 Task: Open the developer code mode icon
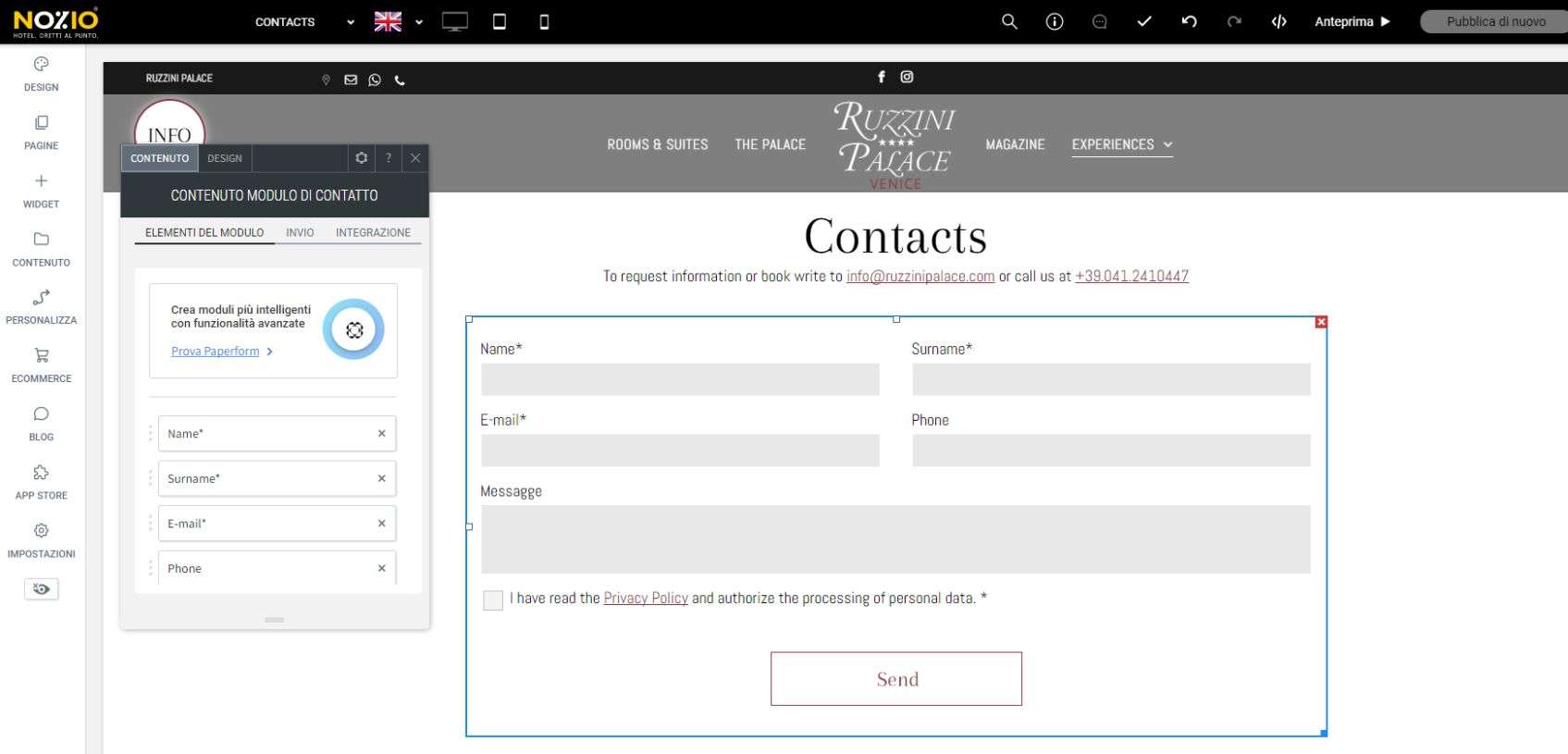(x=1279, y=21)
